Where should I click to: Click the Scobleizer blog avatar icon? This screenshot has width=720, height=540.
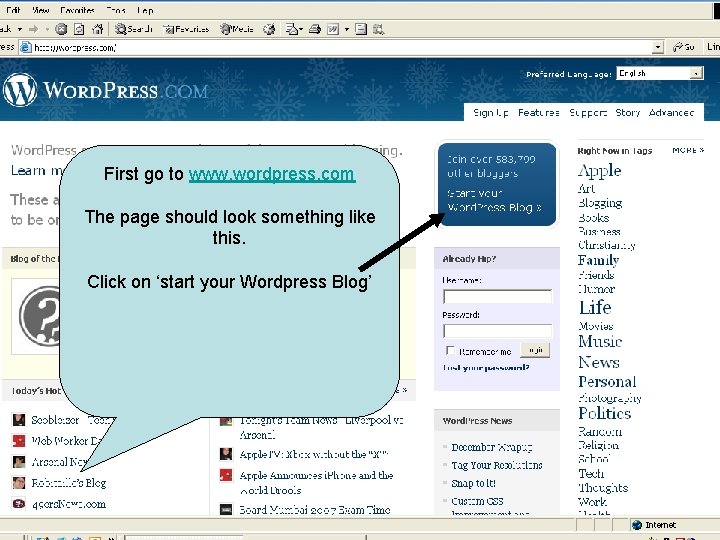point(19,420)
